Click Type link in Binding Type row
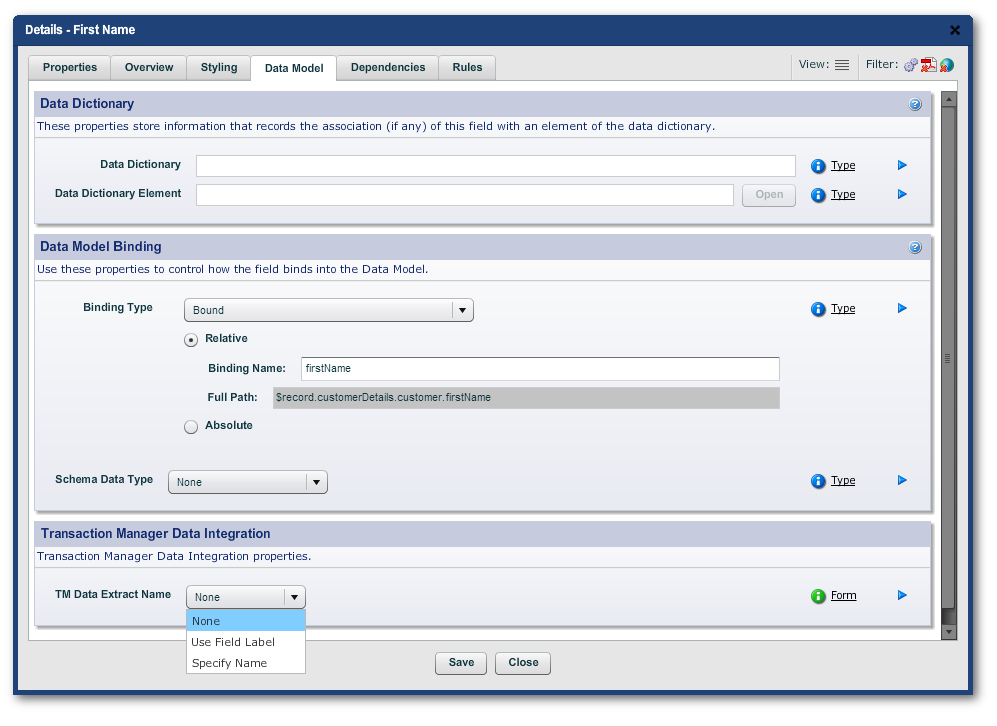Image resolution: width=997 pixels, height=726 pixels. pos(842,309)
